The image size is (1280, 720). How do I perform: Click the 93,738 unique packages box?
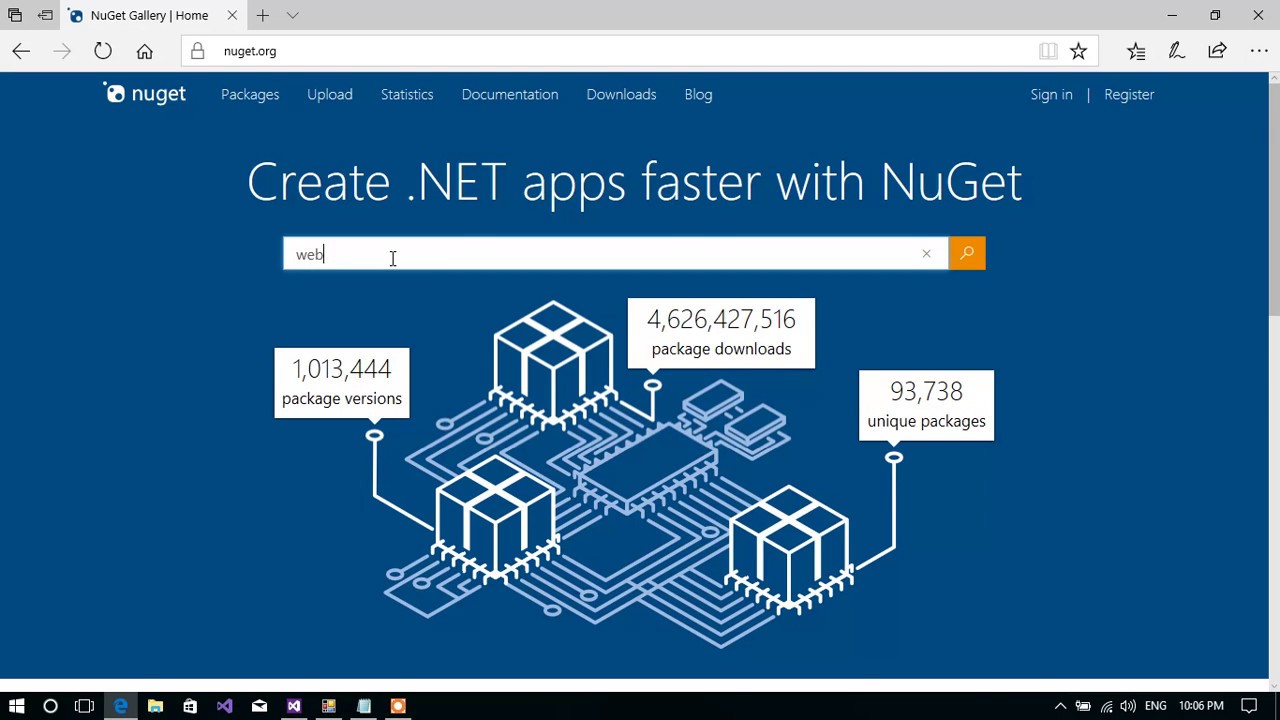tap(926, 405)
